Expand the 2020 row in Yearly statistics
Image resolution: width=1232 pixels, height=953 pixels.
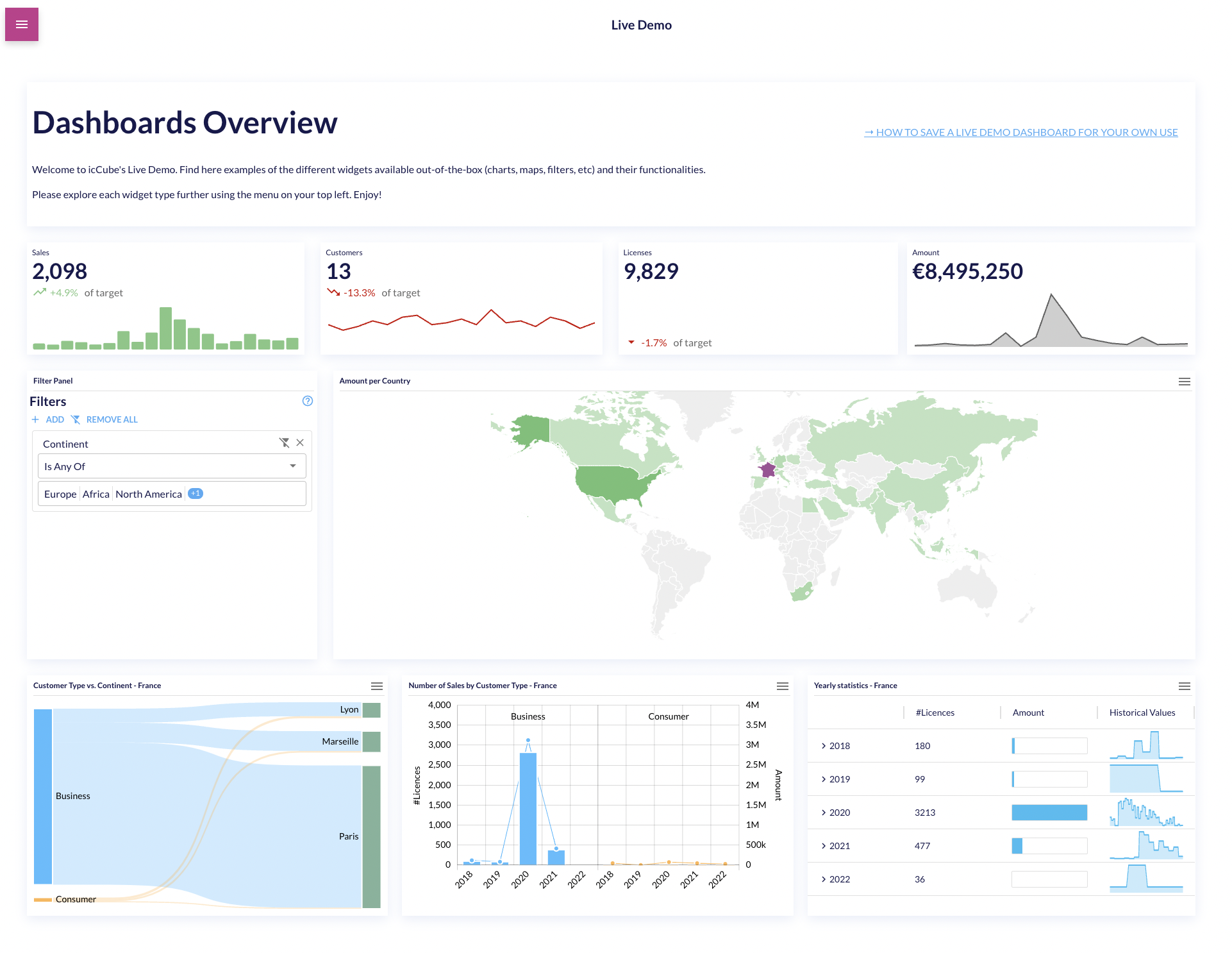click(824, 813)
